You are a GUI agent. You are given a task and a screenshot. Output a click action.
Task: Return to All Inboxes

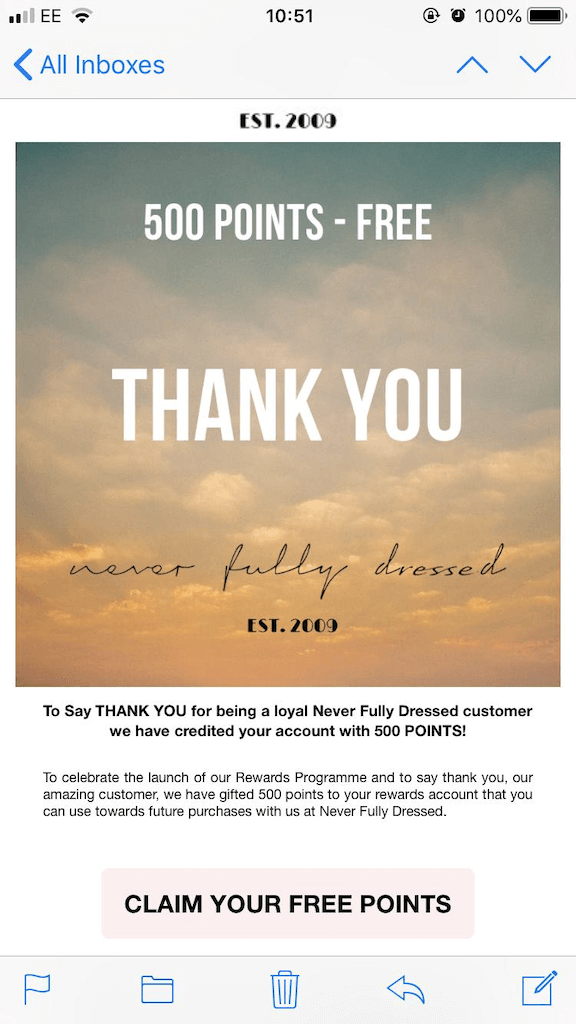[100, 64]
